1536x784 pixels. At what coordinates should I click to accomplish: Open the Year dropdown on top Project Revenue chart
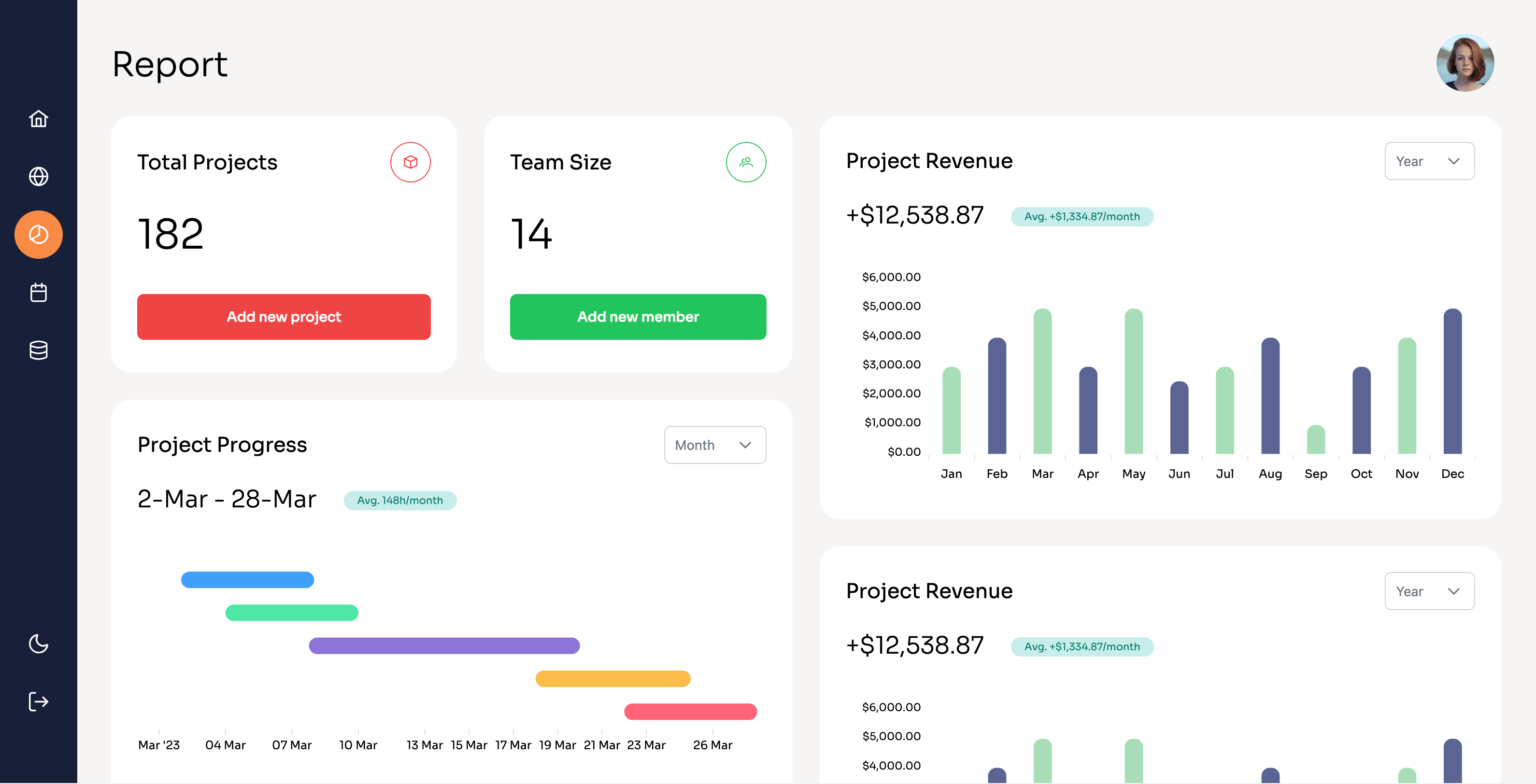pyautogui.click(x=1429, y=161)
